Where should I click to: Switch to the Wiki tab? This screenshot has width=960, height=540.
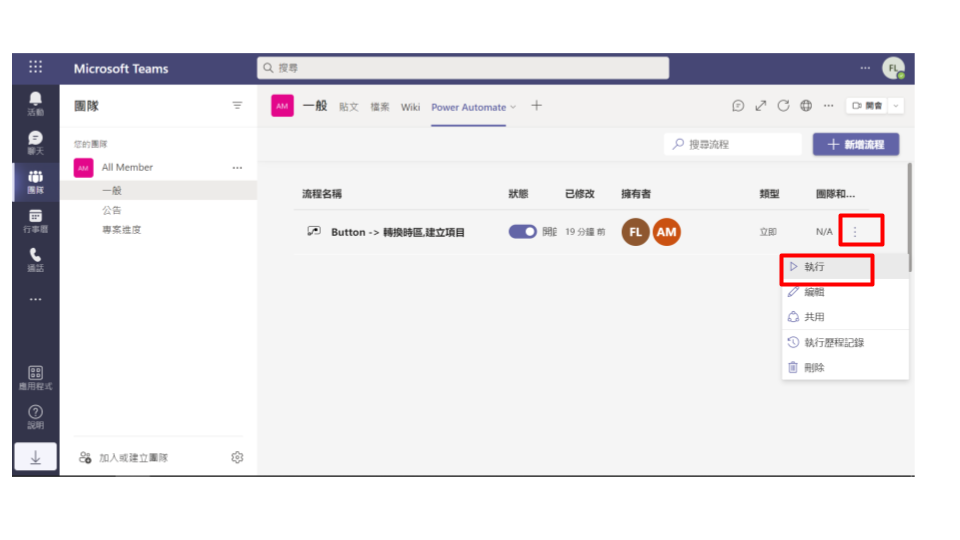[410, 107]
